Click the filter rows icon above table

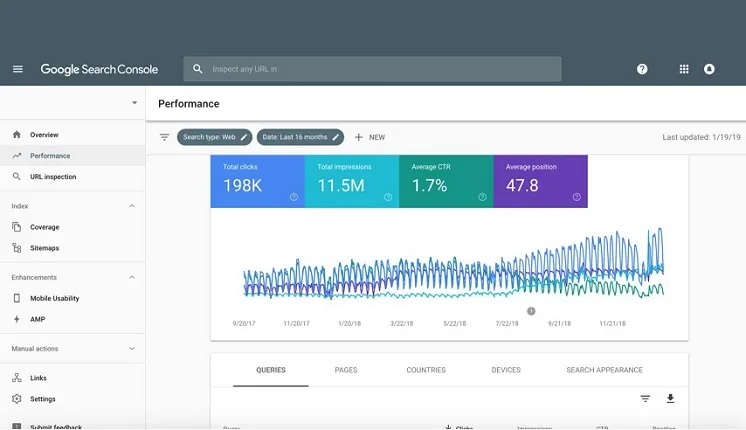pyautogui.click(x=645, y=399)
